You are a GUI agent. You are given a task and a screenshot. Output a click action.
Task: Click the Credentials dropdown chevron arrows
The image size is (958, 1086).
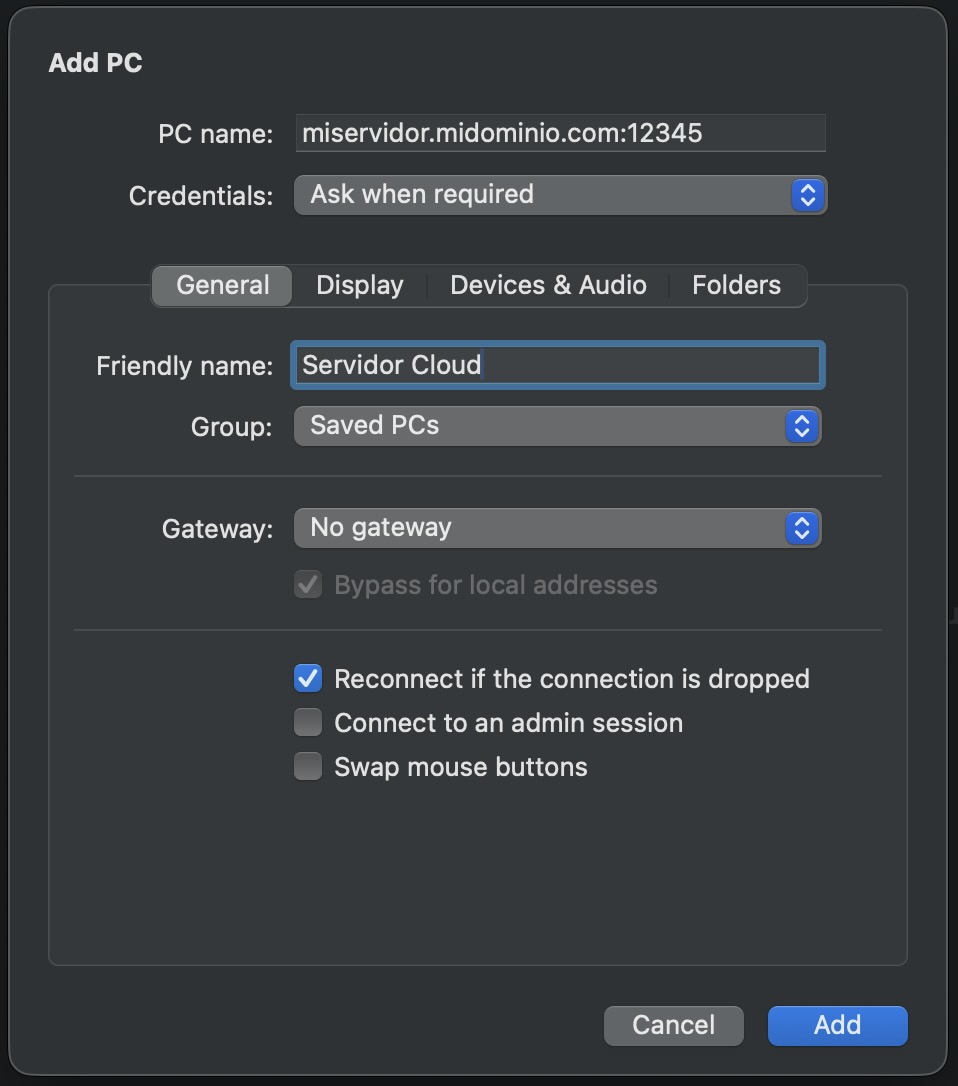(x=806, y=195)
